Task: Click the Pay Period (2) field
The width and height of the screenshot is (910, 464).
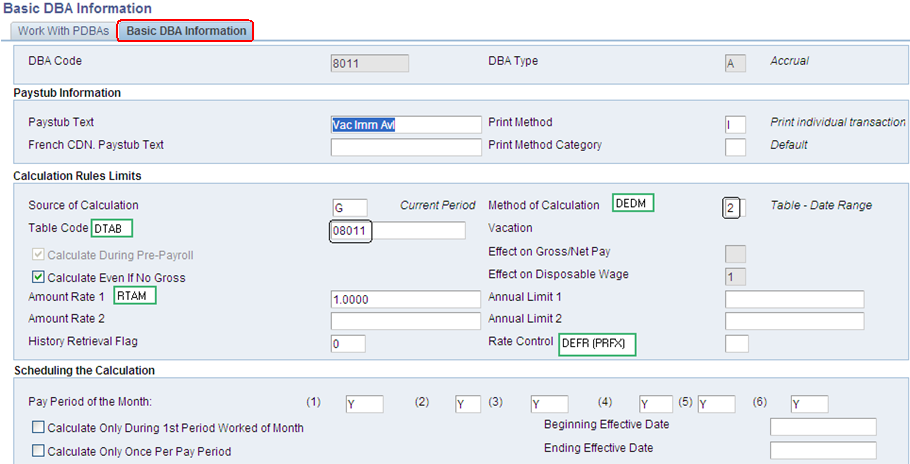Action: point(468,404)
